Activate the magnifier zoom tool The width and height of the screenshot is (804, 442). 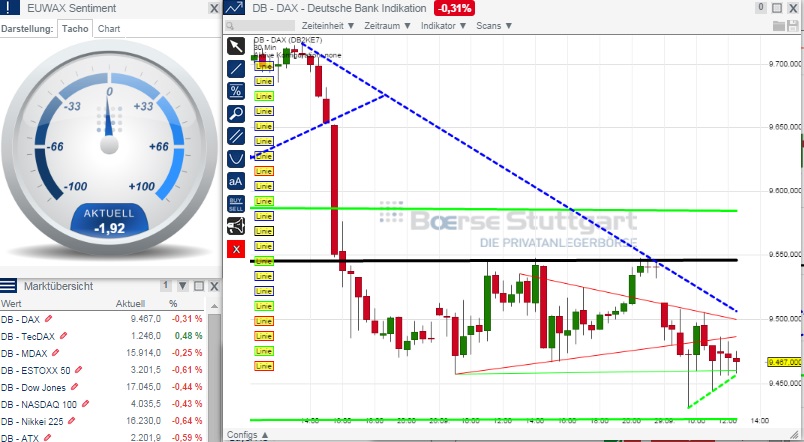tap(236, 114)
